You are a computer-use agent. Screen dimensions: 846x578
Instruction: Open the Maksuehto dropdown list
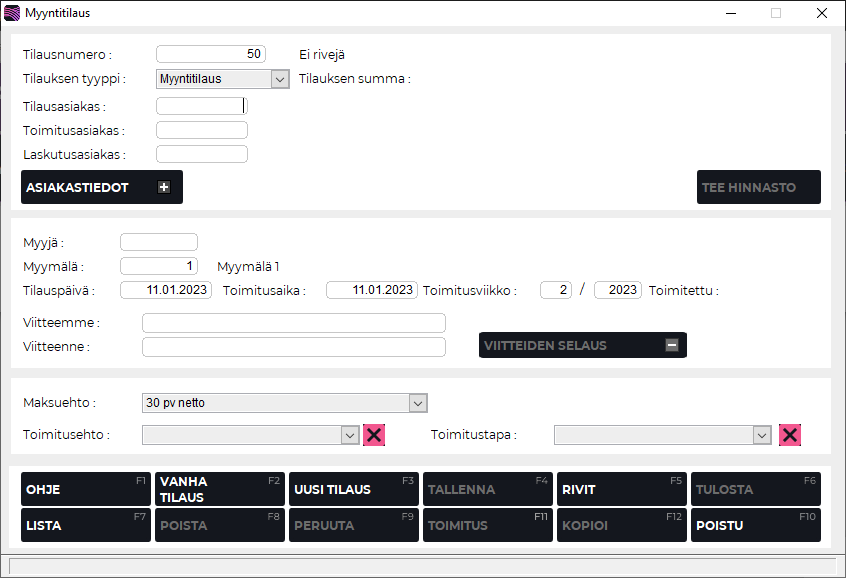click(x=417, y=403)
